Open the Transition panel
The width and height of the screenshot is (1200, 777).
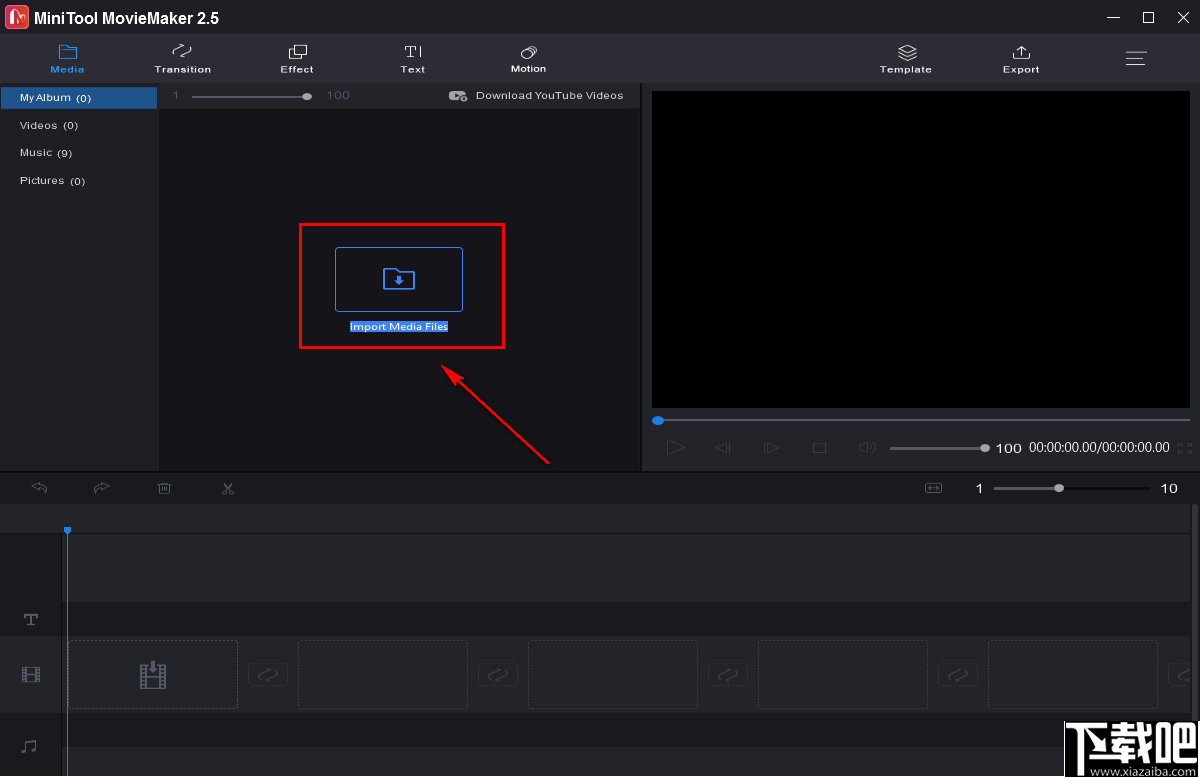pos(182,58)
